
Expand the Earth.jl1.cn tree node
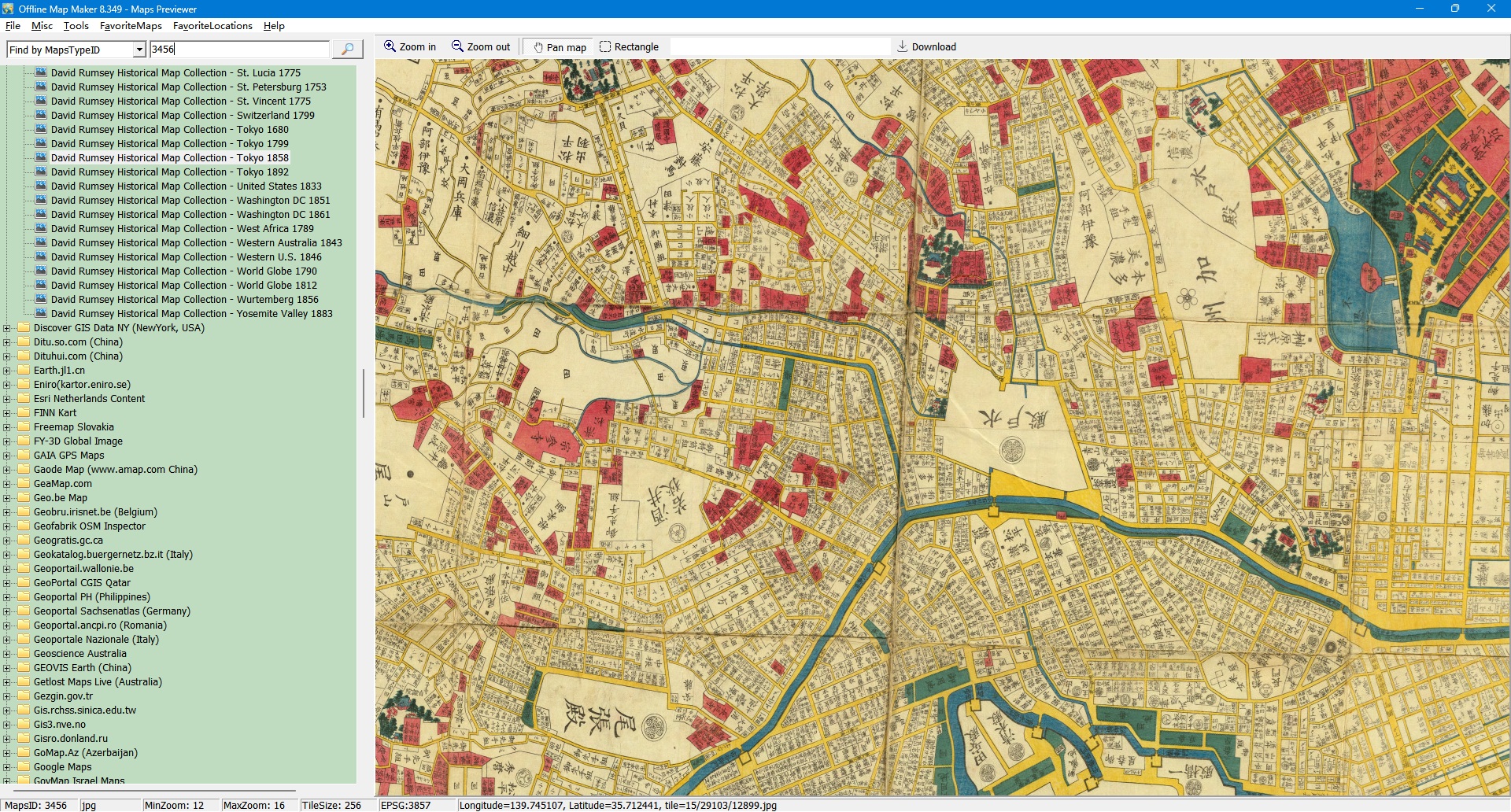point(7,371)
